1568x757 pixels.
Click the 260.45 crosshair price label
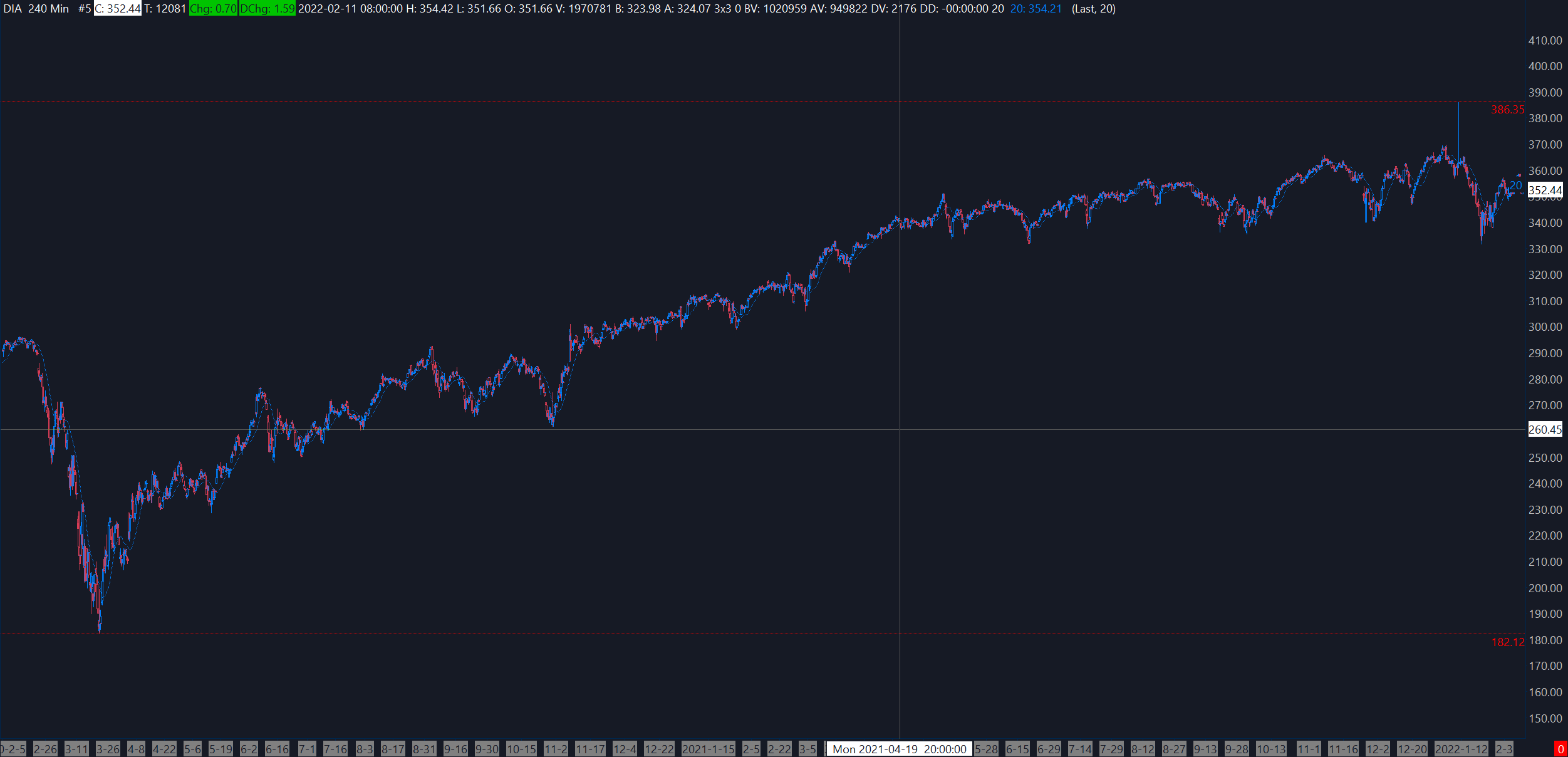point(1545,430)
